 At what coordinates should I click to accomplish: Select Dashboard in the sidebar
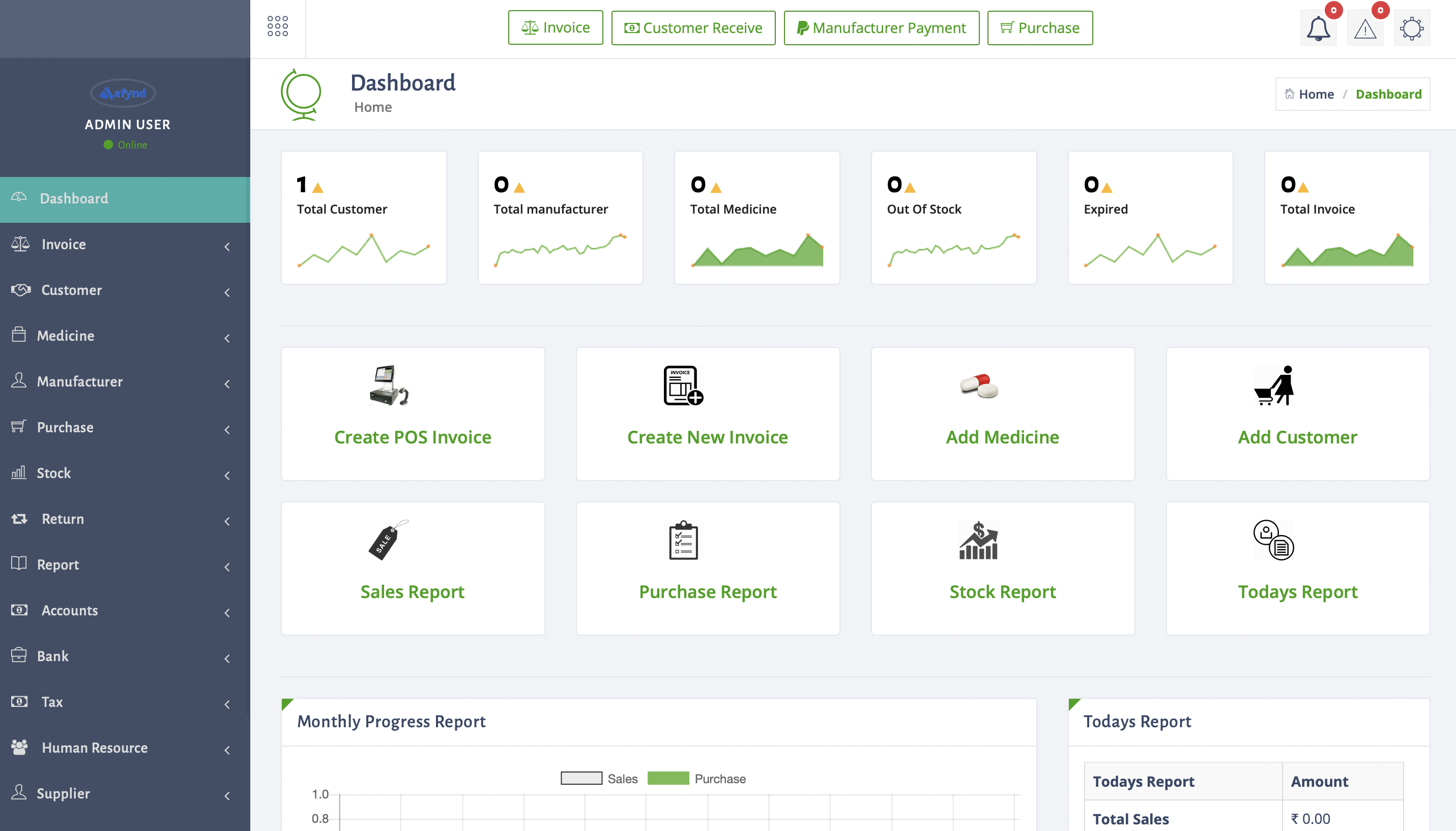[74, 199]
